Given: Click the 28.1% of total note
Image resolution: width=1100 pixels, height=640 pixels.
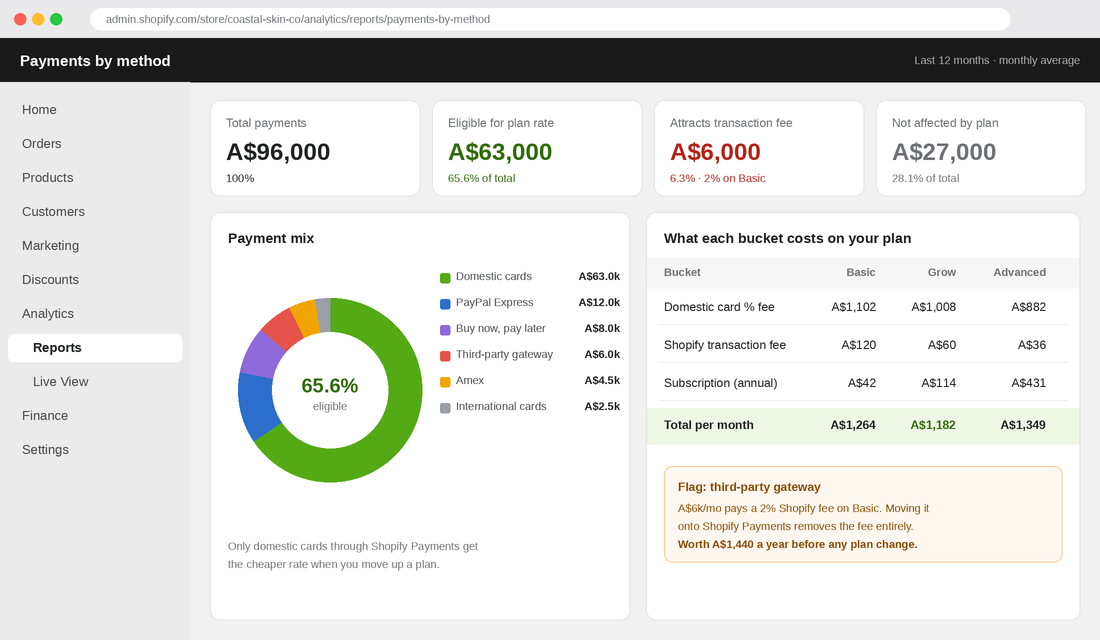Looking at the screenshot, I should 925,178.
